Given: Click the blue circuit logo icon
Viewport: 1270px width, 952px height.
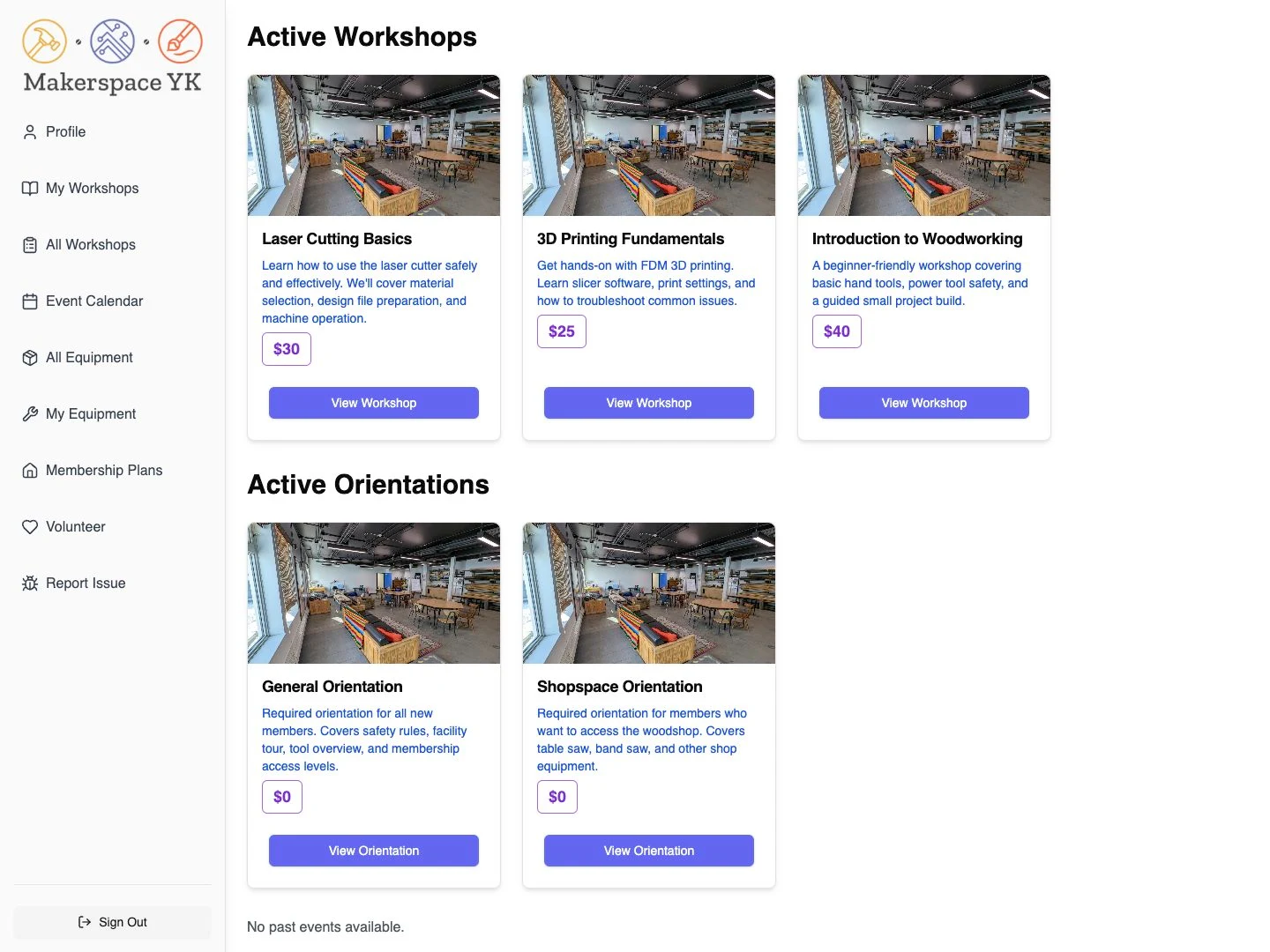Looking at the screenshot, I should [113, 41].
